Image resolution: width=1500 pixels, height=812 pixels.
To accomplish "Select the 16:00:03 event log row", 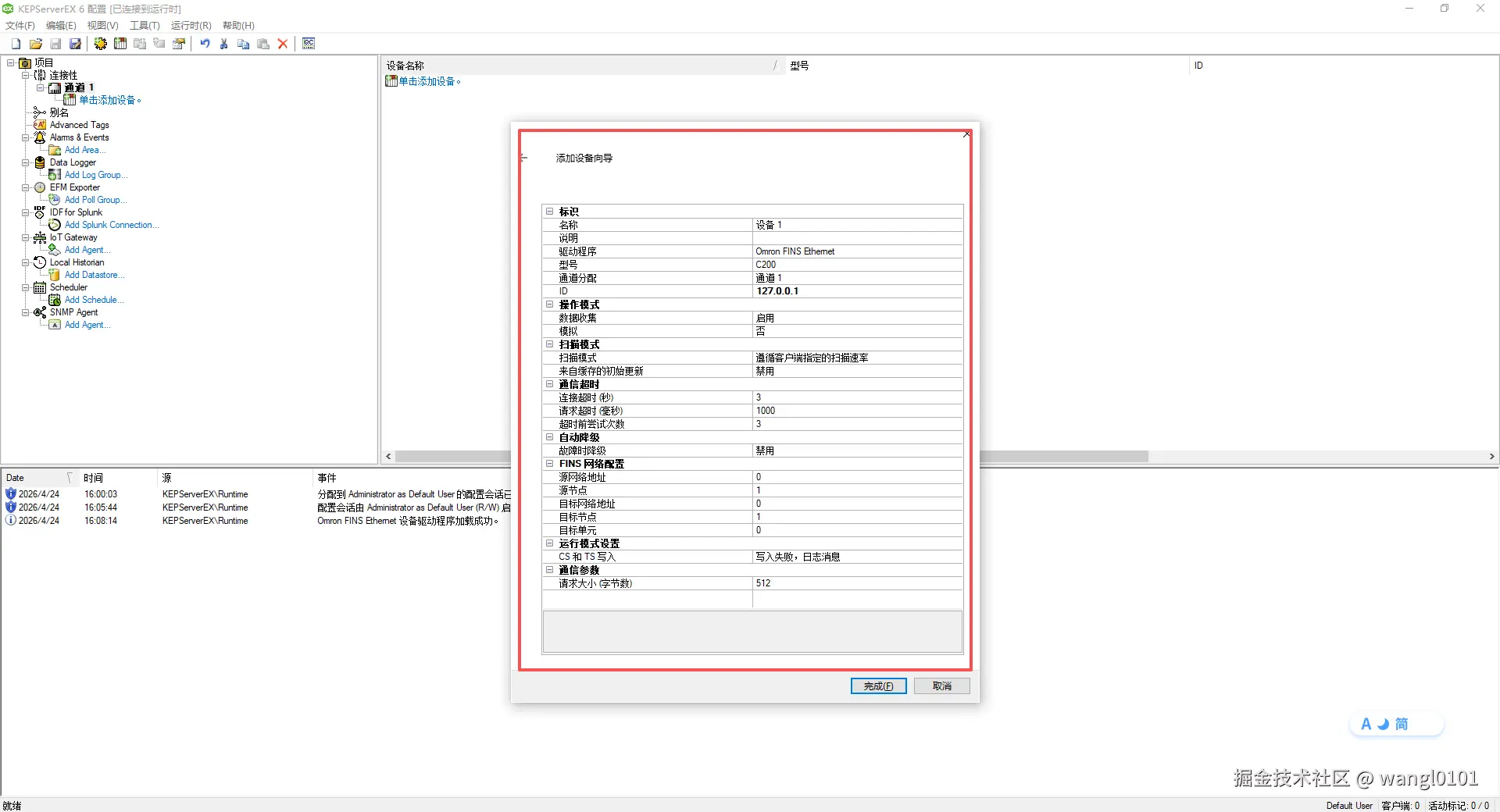I will click(258, 494).
